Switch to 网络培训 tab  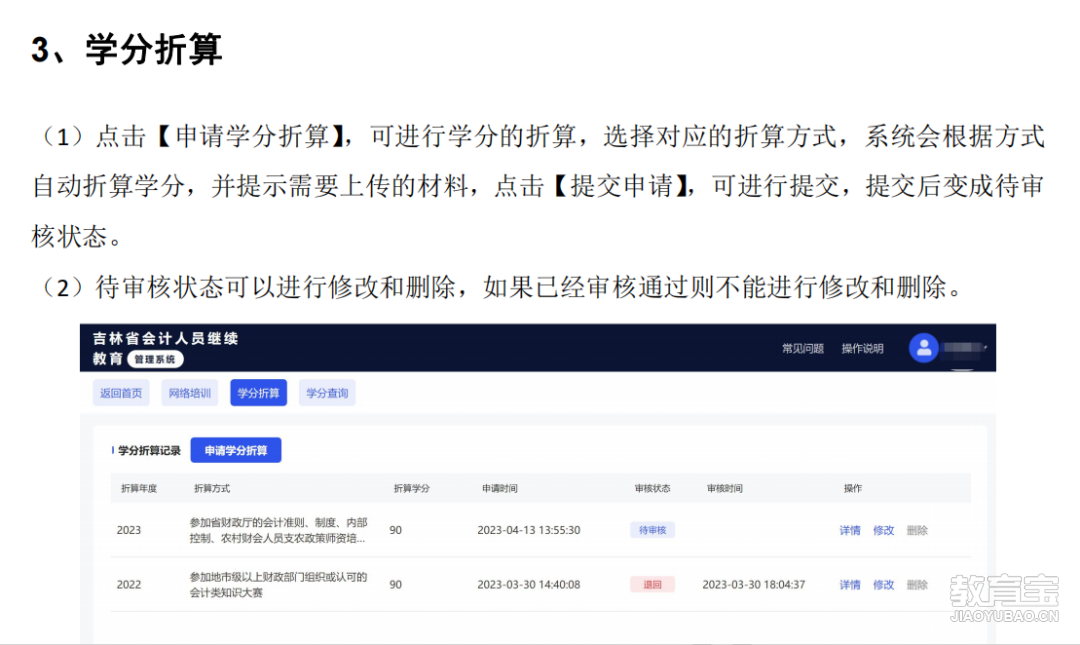[189, 393]
